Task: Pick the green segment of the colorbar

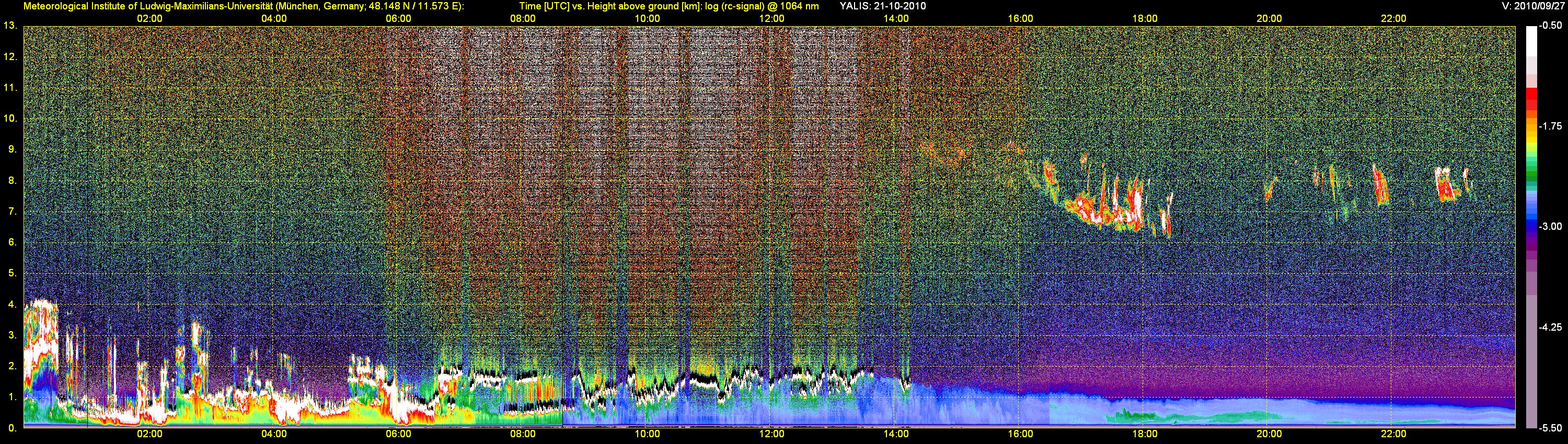Action: tap(1531, 173)
